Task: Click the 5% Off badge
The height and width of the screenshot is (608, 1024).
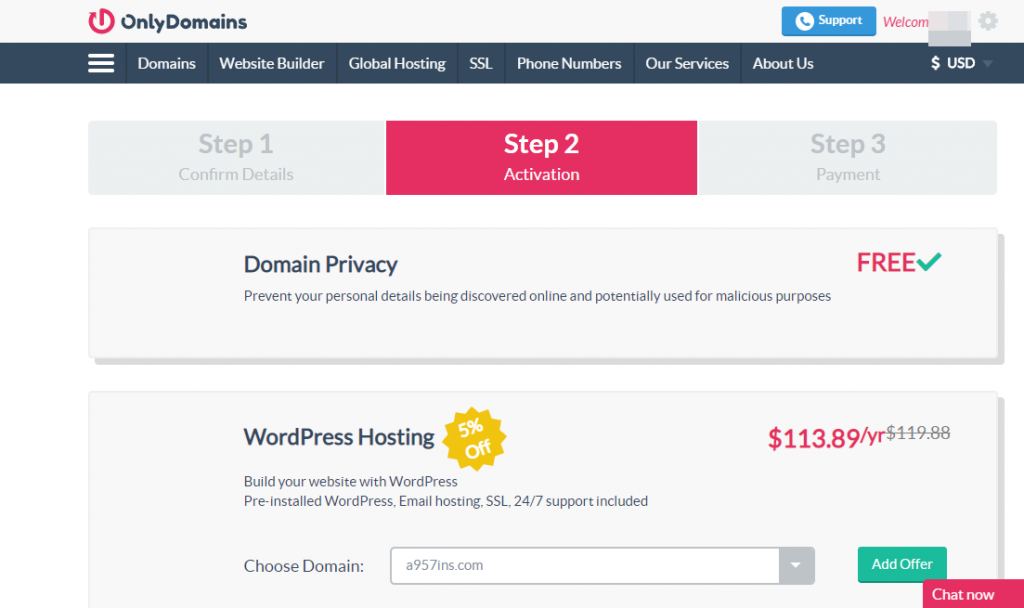Action: pyautogui.click(x=474, y=439)
